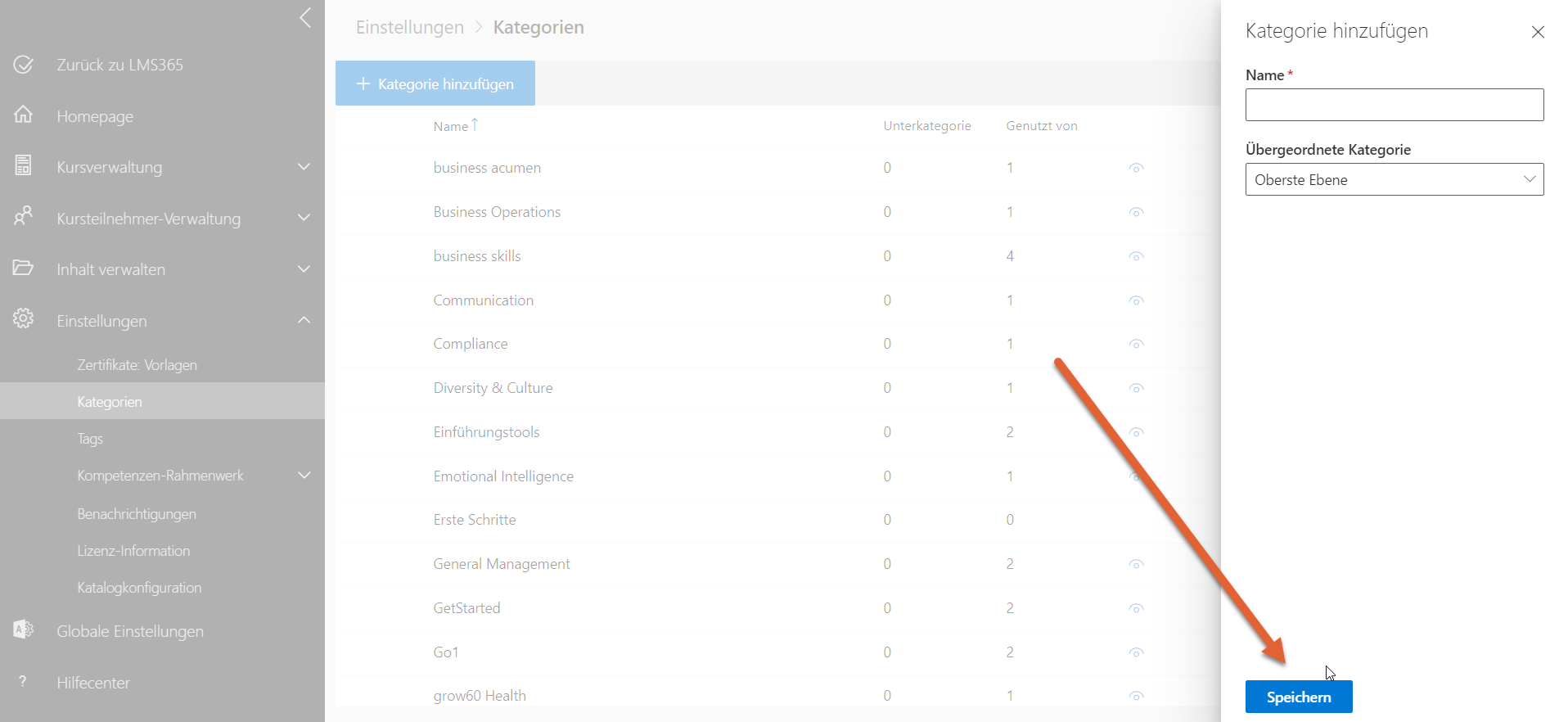Click the Globale Einstellungen icon
This screenshot has width=1568, height=722.
pyautogui.click(x=24, y=629)
